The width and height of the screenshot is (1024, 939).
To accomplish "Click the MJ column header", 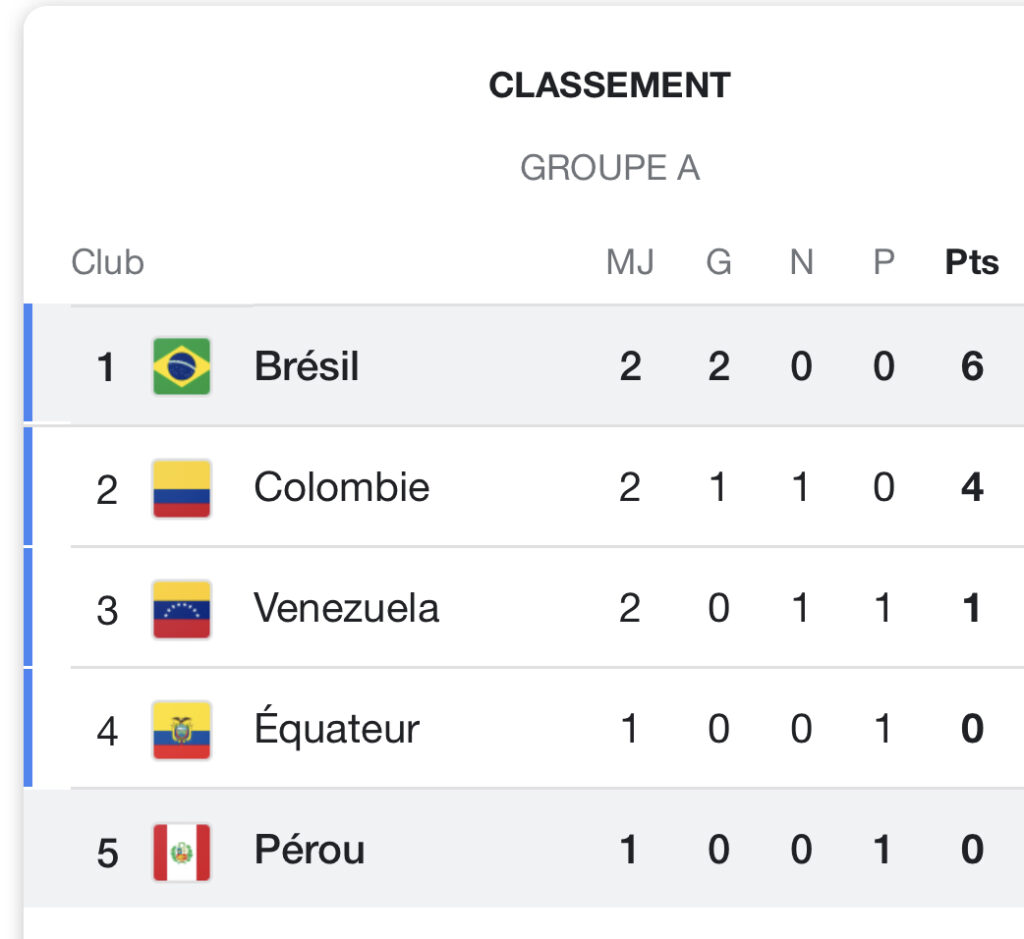I will 630,263.
